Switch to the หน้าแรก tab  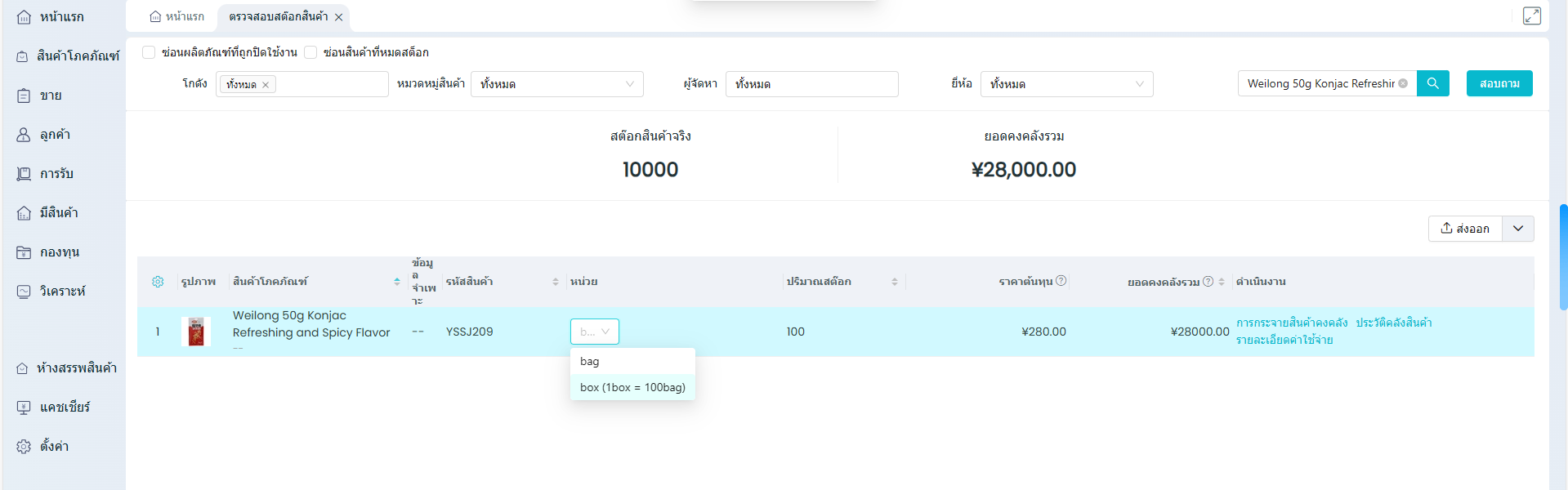[177, 16]
